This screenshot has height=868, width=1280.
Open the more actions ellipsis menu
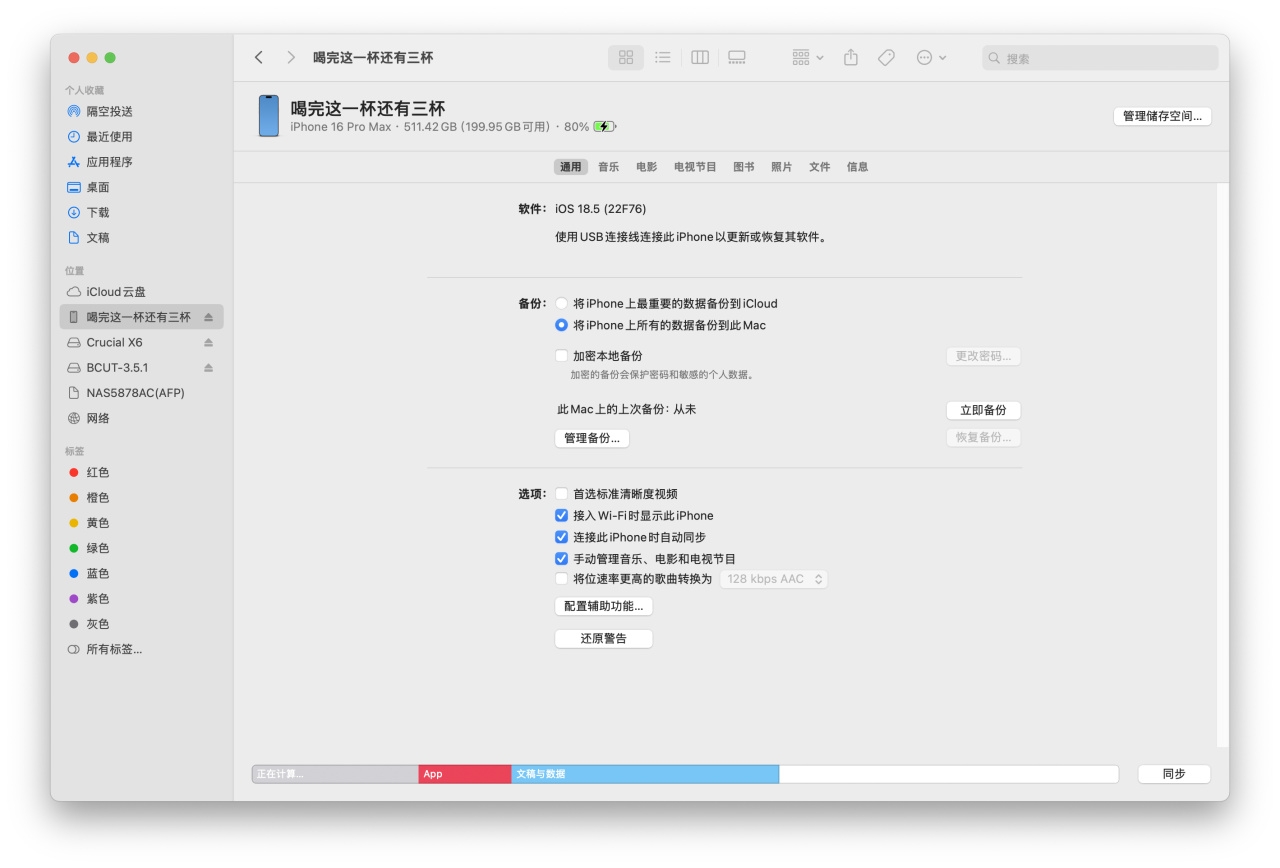click(932, 58)
